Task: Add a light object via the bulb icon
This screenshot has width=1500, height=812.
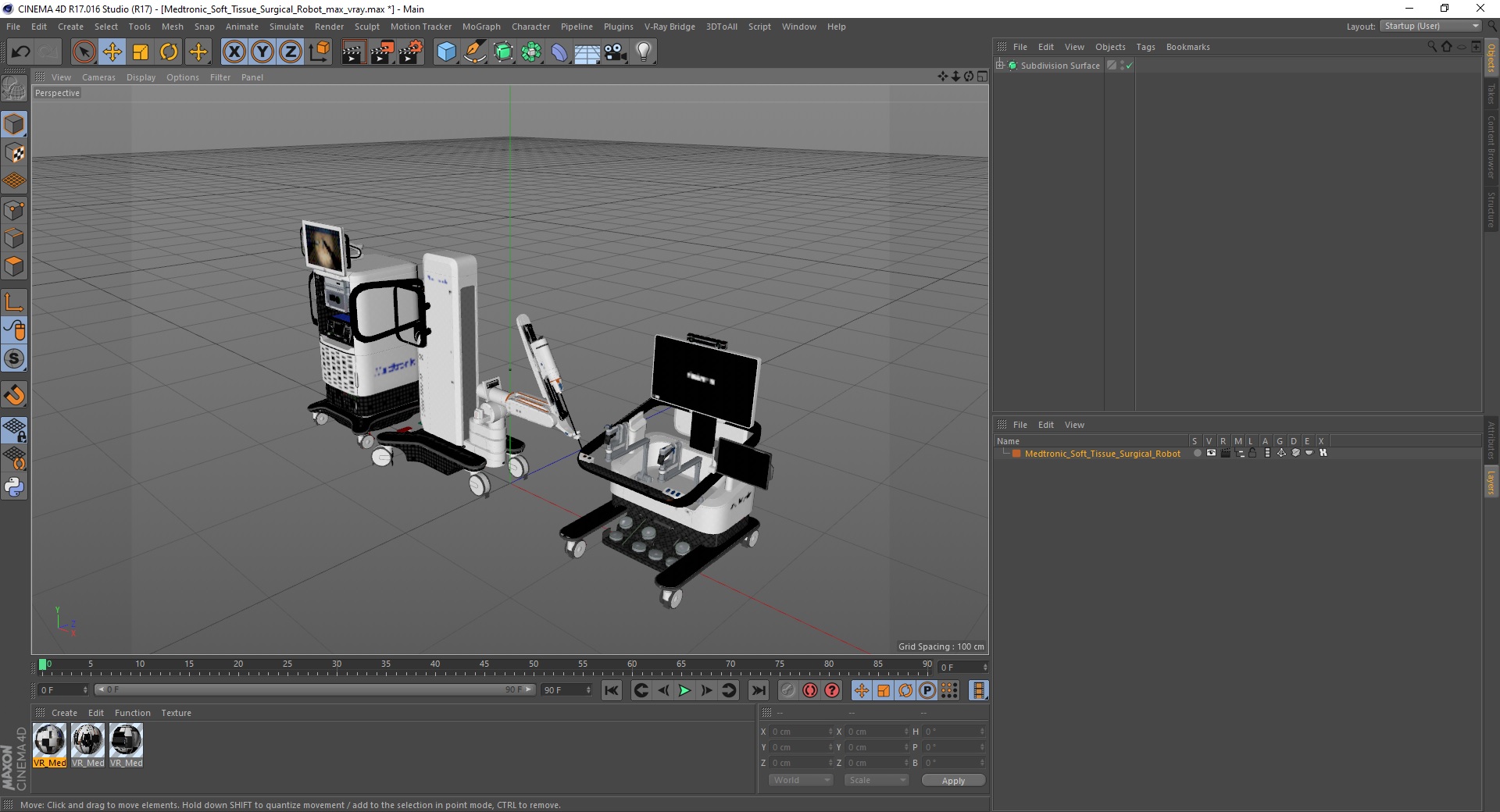Action: (x=644, y=52)
